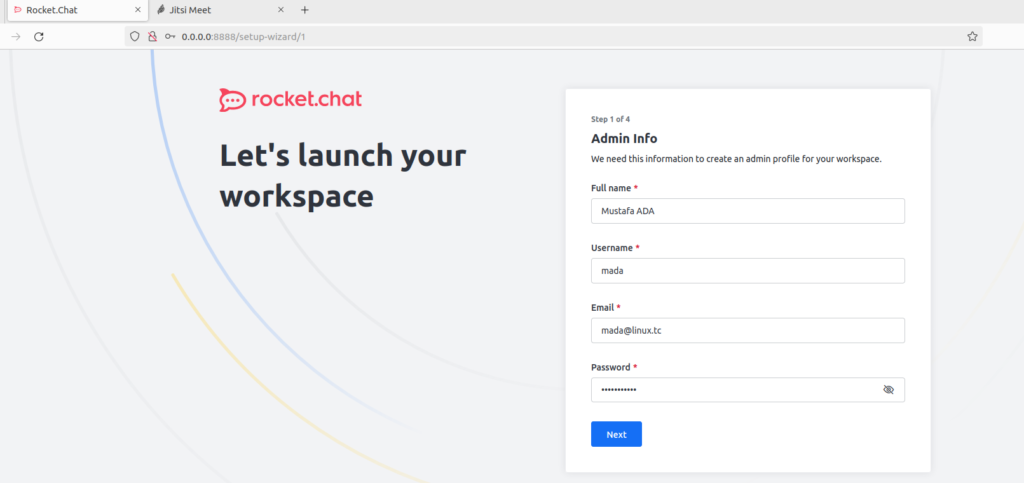Open a new browser tab

tap(305, 10)
